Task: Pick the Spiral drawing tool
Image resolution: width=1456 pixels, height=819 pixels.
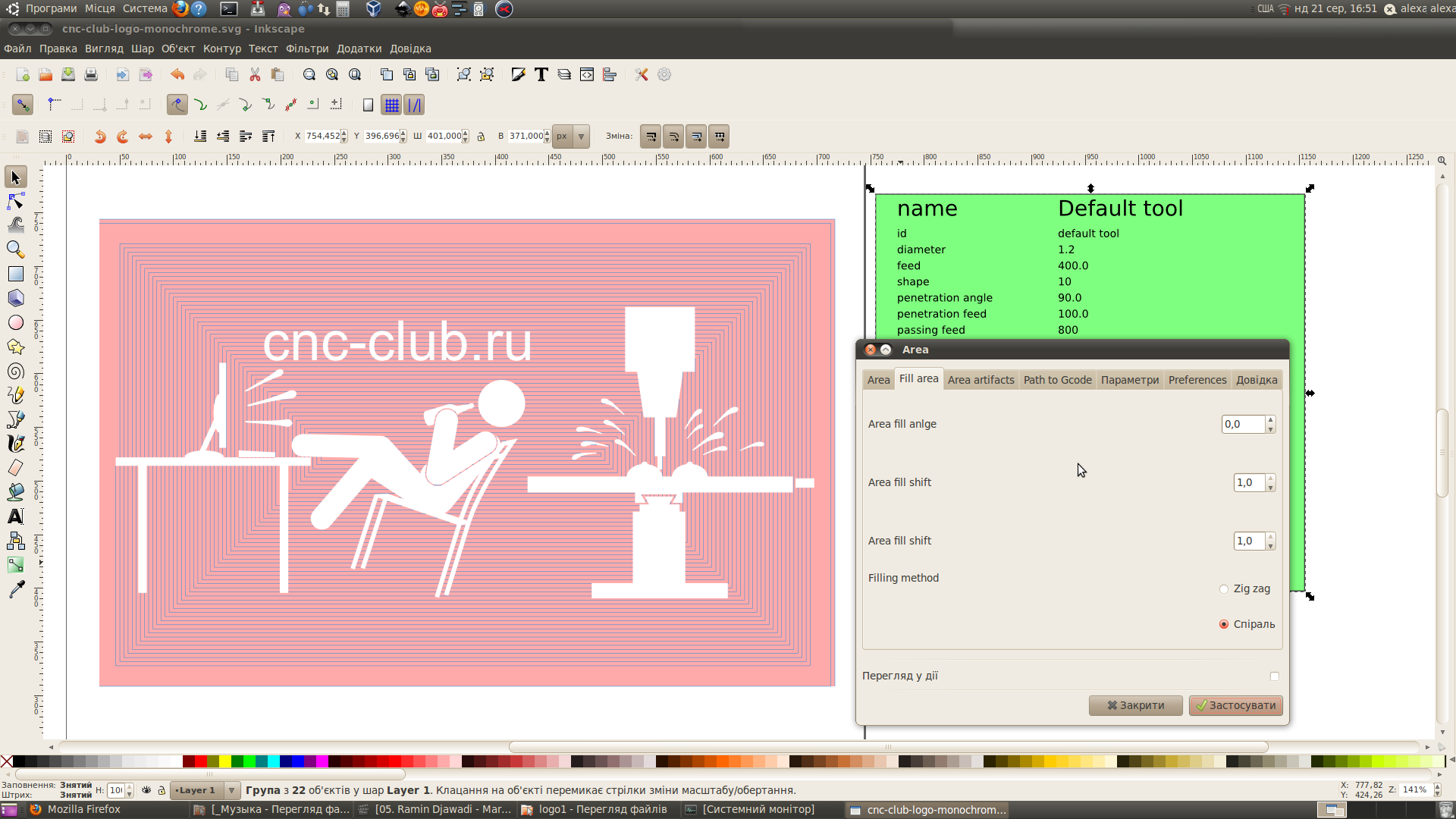Action: (x=15, y=371)
